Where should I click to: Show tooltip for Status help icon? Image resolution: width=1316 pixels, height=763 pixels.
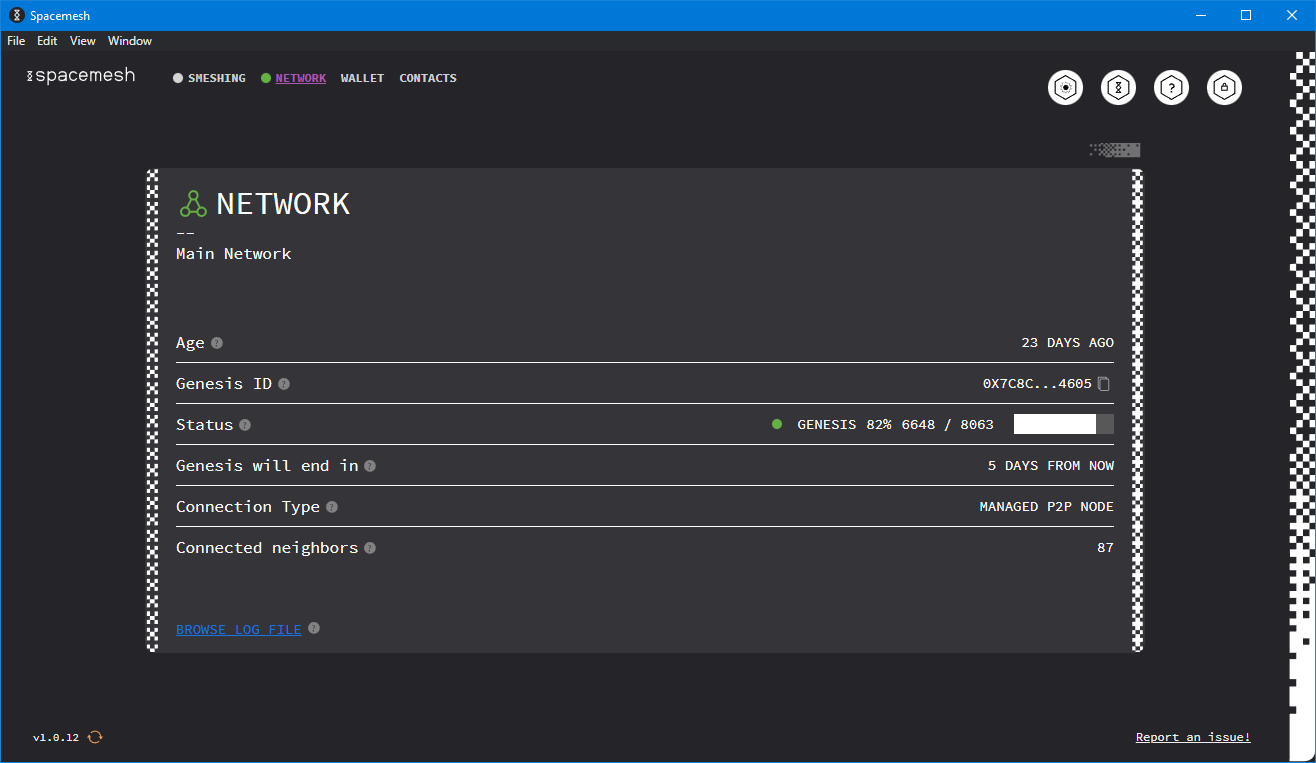[x=245, y=425]
